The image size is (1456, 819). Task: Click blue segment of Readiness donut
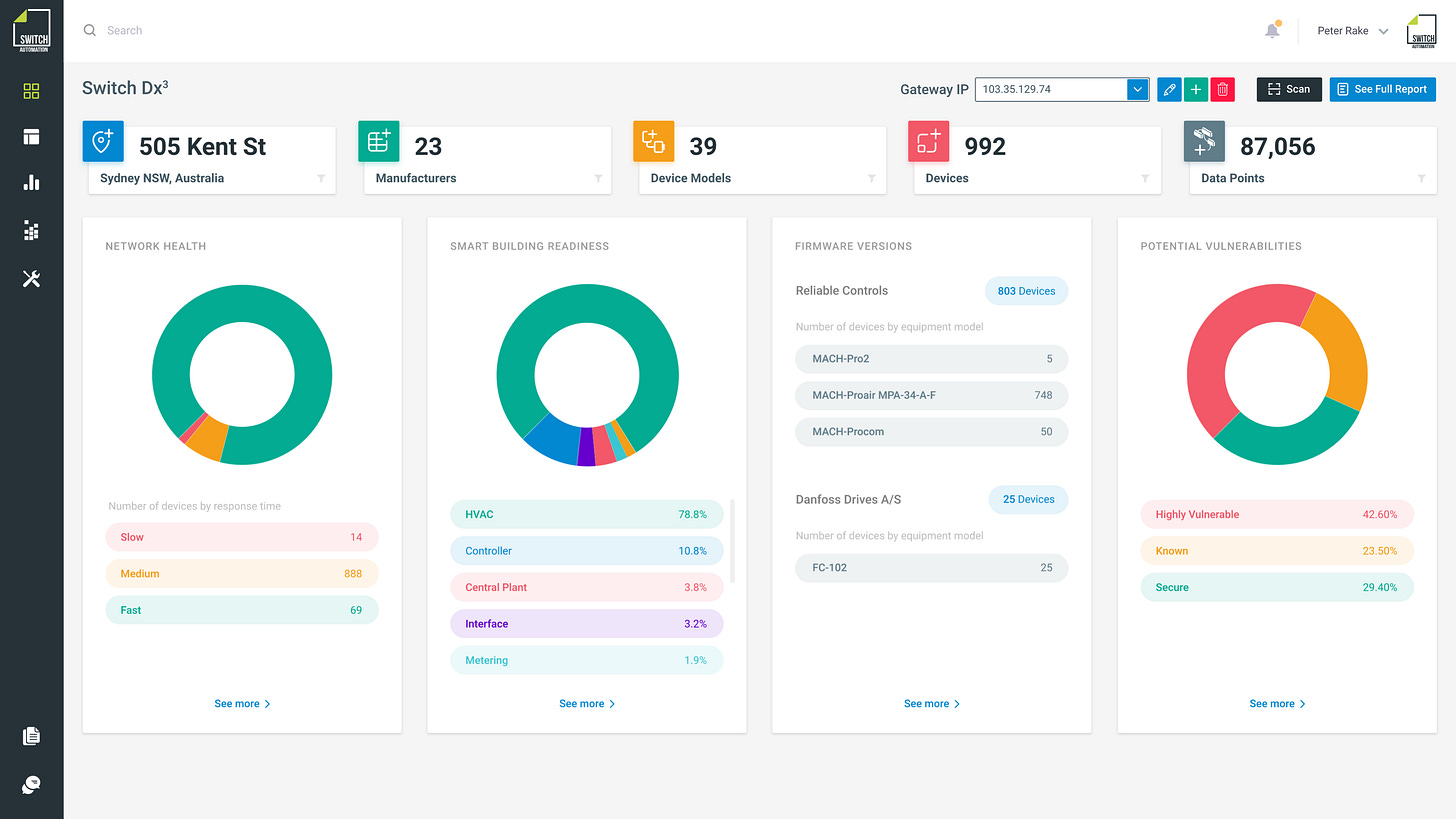point(554,438)
